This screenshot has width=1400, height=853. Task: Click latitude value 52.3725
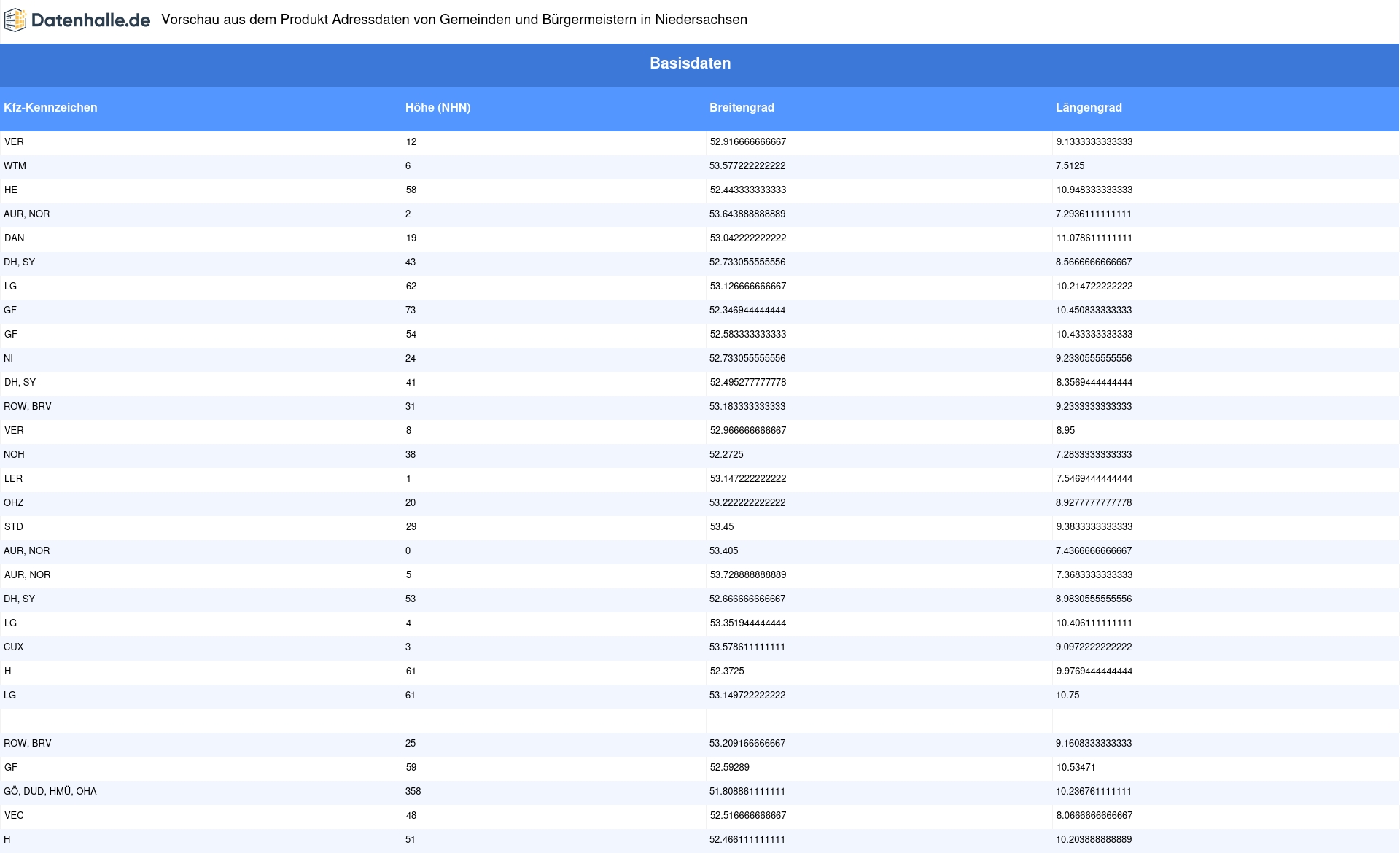click(726, 671)
